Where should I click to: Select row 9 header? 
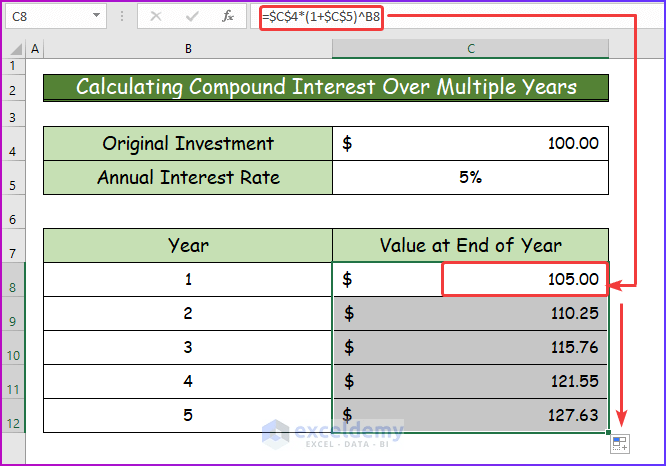13,313
